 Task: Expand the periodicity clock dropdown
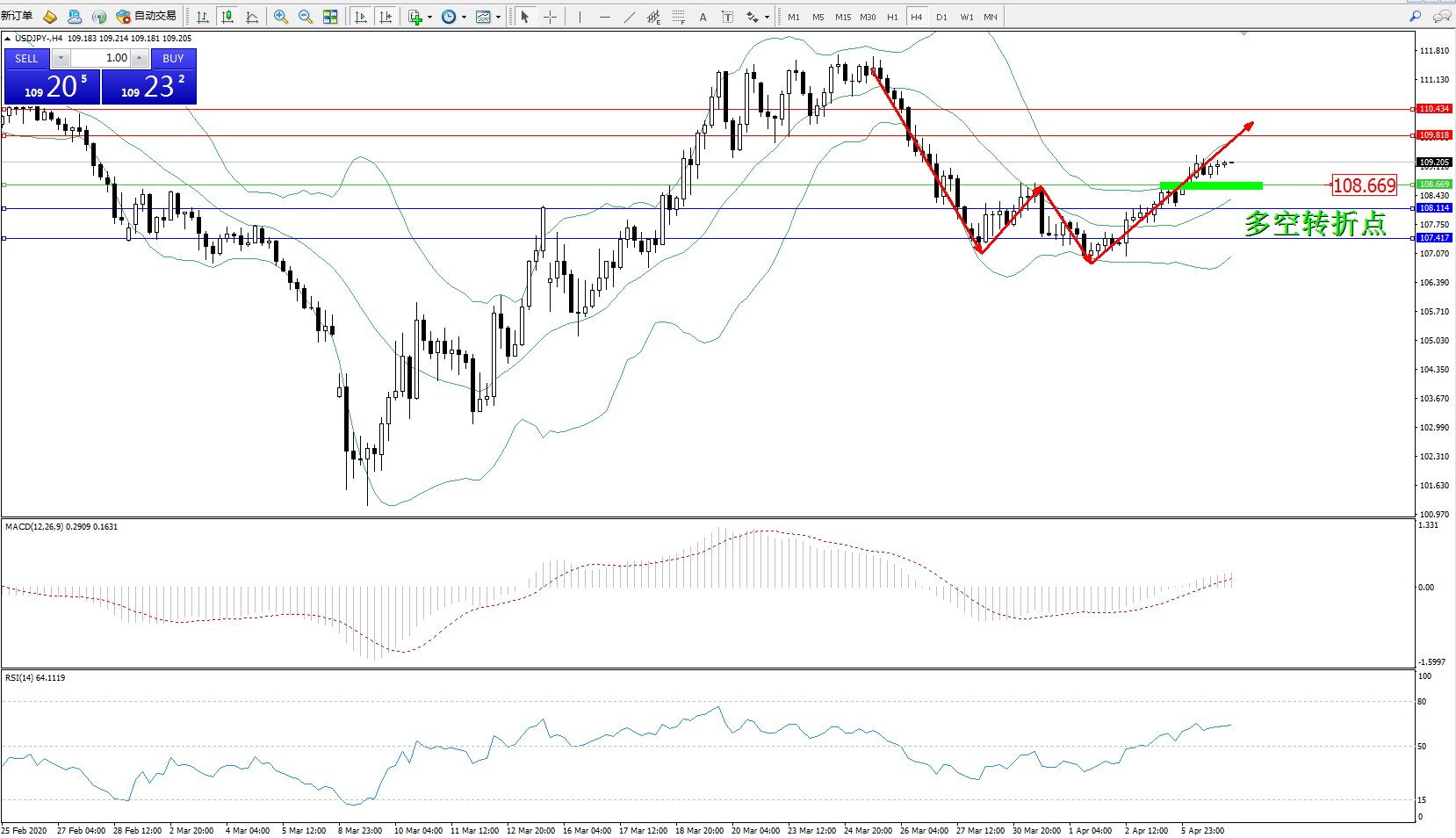(x=464, y=18)
